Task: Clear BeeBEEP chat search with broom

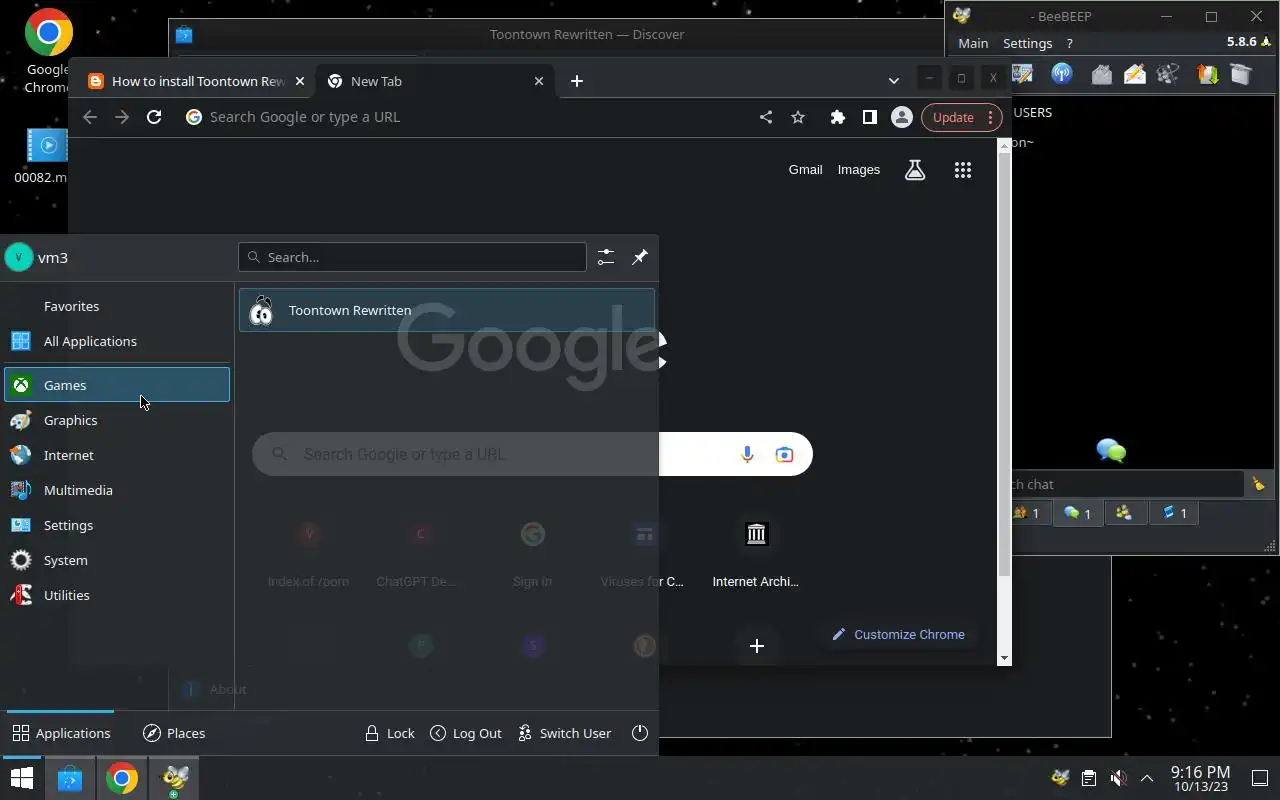Action: 1258,484
